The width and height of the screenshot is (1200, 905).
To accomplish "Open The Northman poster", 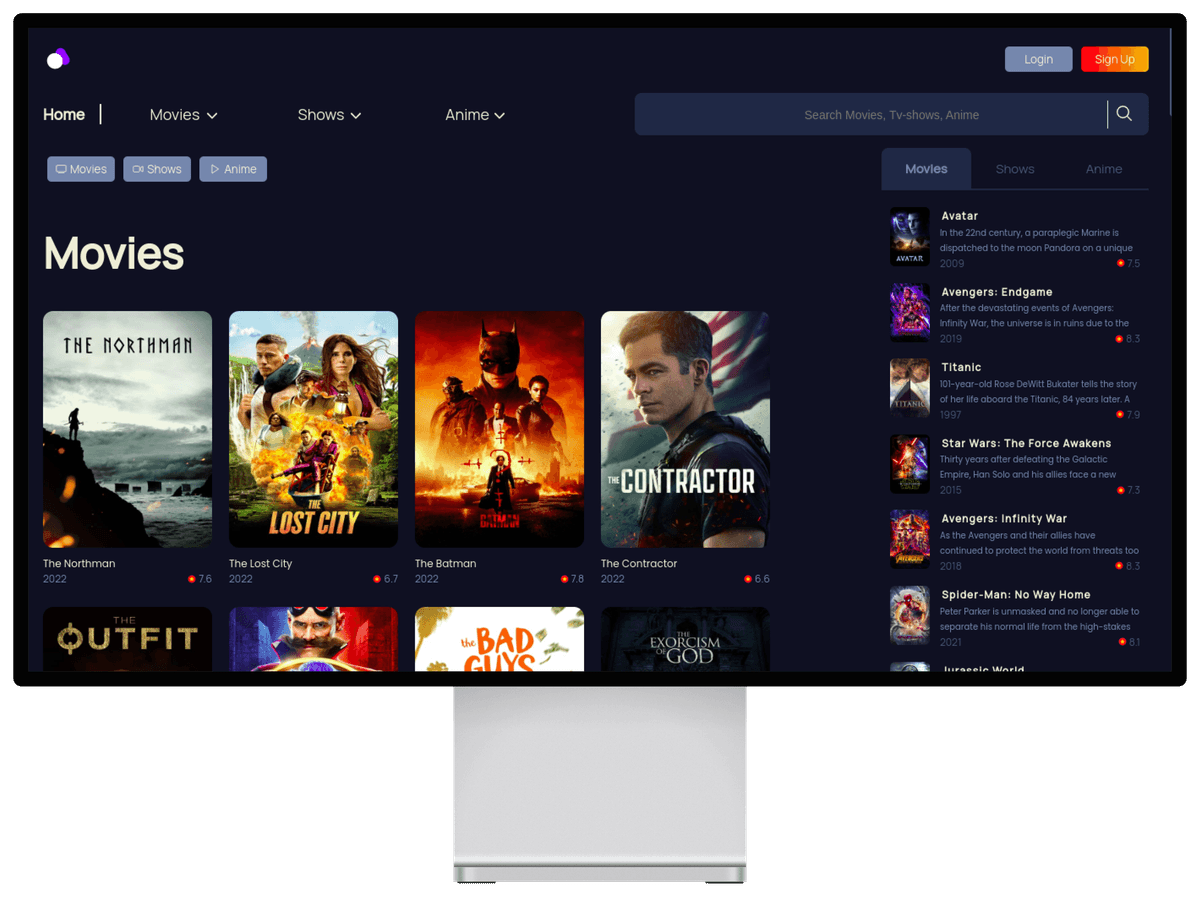I will [127, 429].
